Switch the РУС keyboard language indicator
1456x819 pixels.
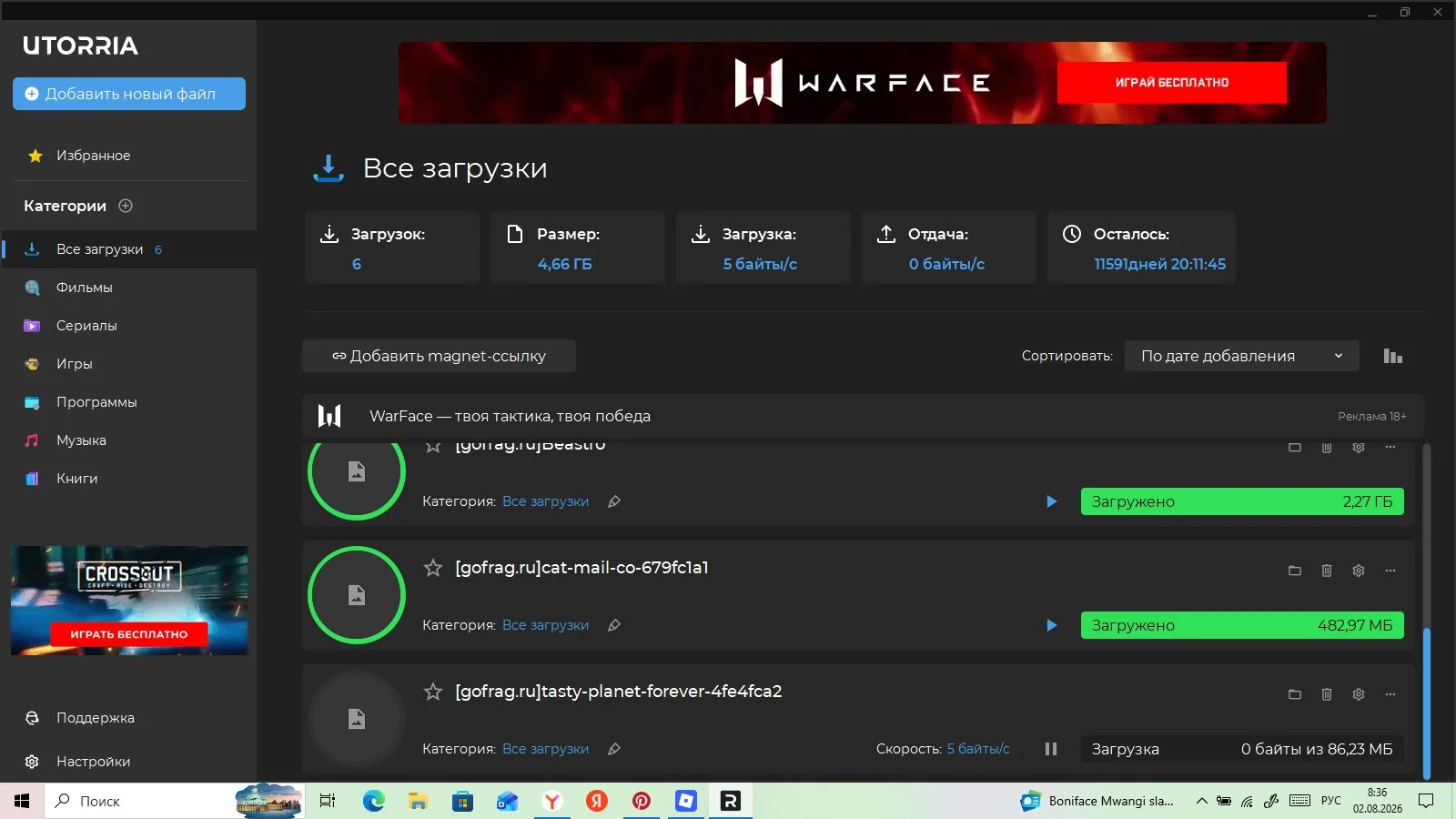tap(1331, 801)
